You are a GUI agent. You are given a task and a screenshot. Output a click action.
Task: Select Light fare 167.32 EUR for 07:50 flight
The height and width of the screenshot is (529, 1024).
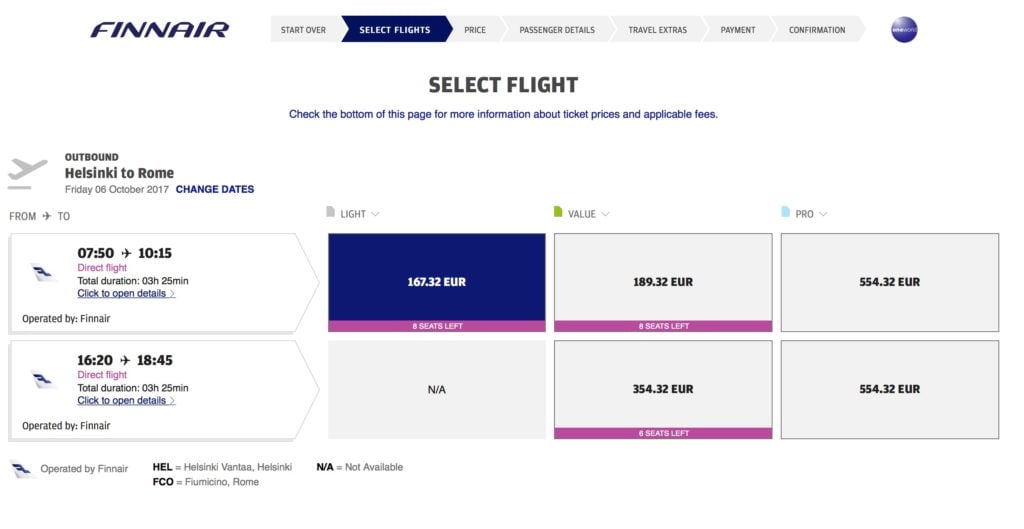(x=437, y=282)
